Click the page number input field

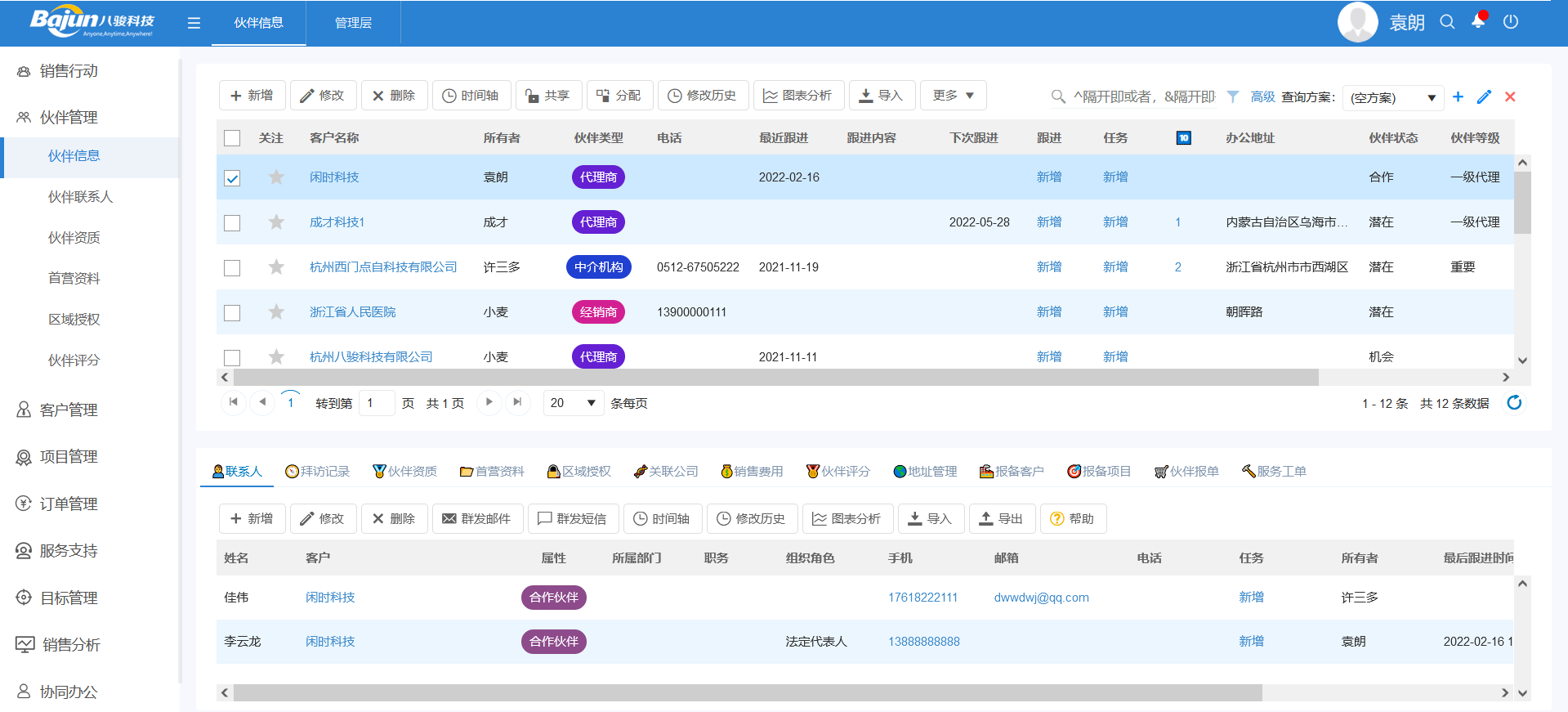pyautogui.click(x=377, y=403)
